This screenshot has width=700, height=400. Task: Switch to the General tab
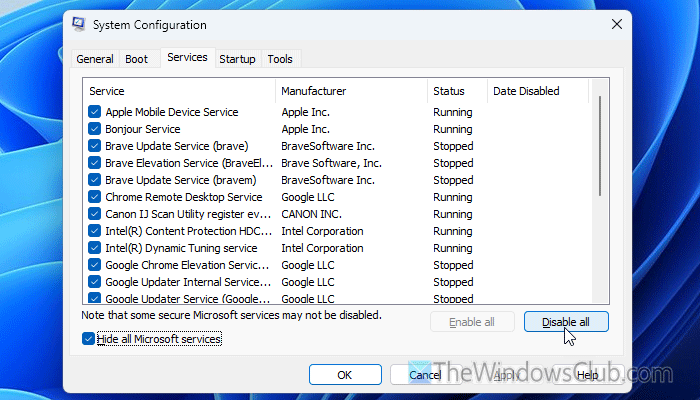95,59
